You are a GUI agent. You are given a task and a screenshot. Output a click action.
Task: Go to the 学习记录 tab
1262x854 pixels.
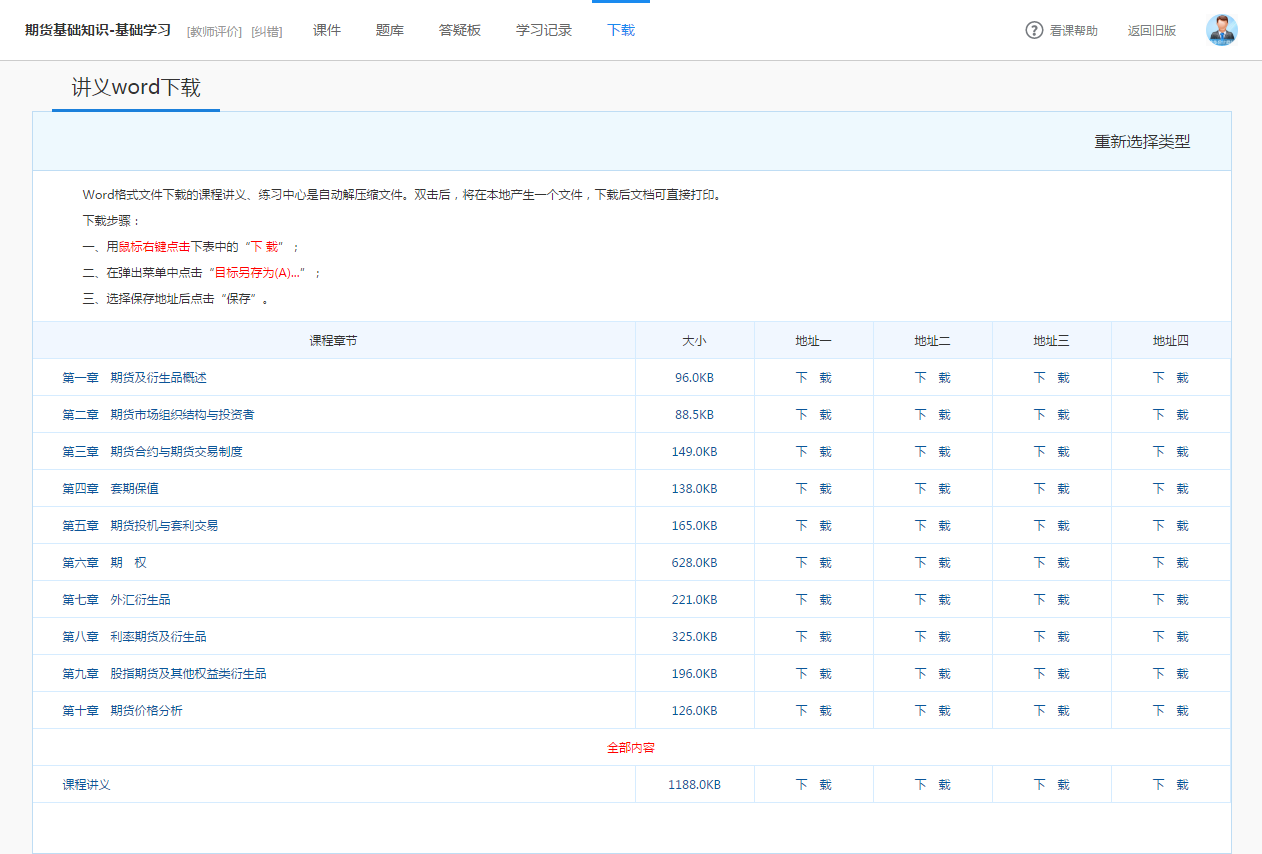coord(544,30)
